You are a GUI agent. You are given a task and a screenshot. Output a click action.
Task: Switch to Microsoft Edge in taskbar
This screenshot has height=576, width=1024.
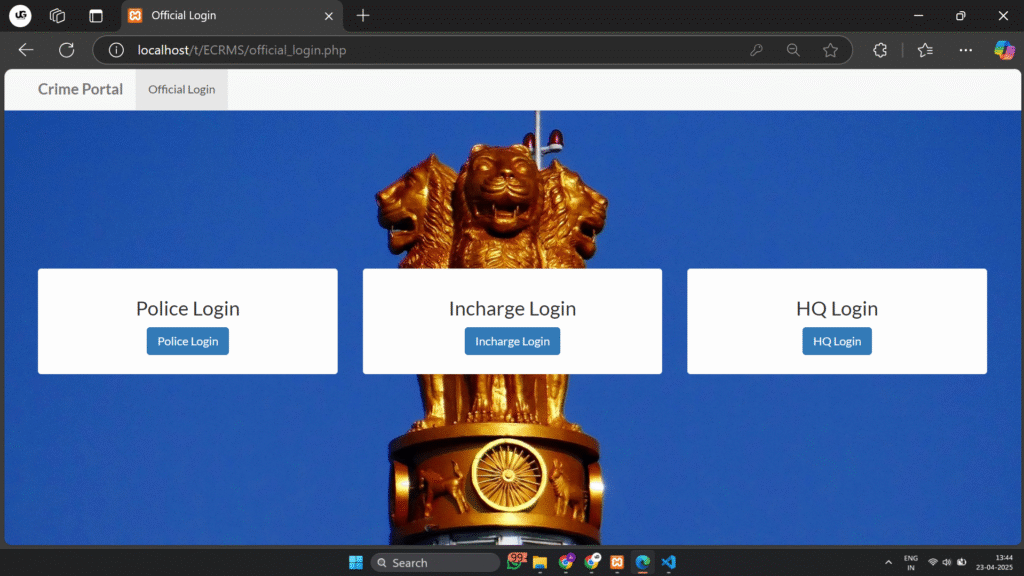(x=643, y=562)
